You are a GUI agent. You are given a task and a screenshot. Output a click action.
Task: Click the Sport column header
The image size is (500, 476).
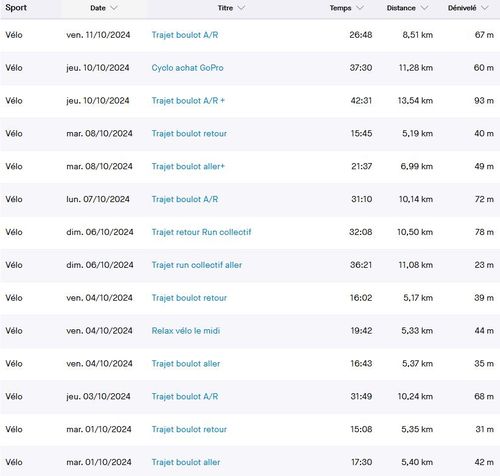[x=16, y=8]
